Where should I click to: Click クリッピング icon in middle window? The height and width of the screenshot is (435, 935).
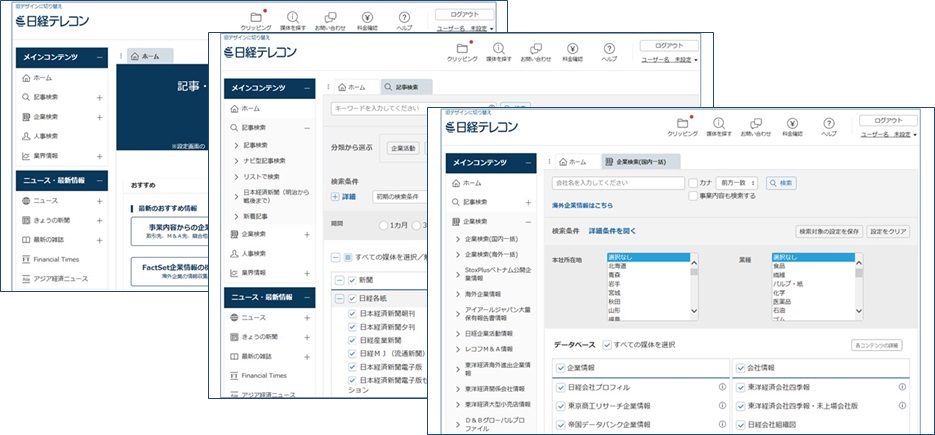(x=463, y=49)
